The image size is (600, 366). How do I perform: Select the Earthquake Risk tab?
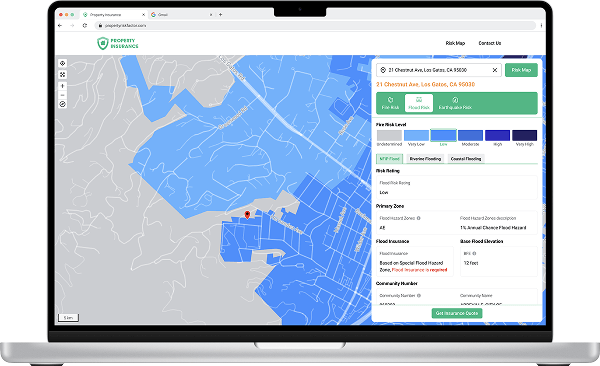[x=455, y=103]
